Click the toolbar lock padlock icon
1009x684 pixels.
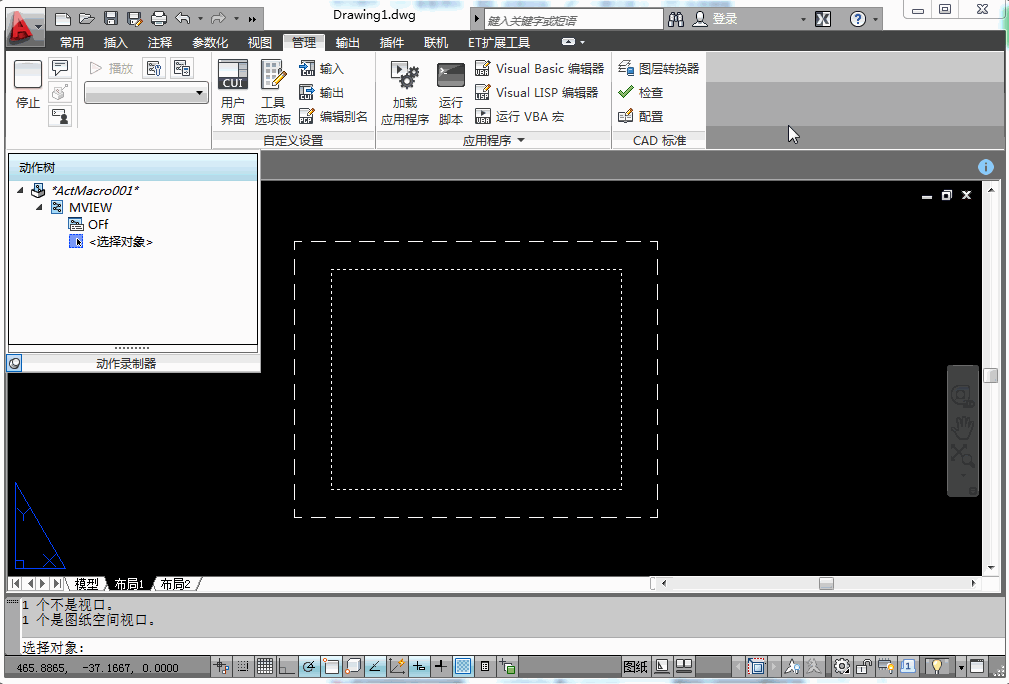[864, 667]
